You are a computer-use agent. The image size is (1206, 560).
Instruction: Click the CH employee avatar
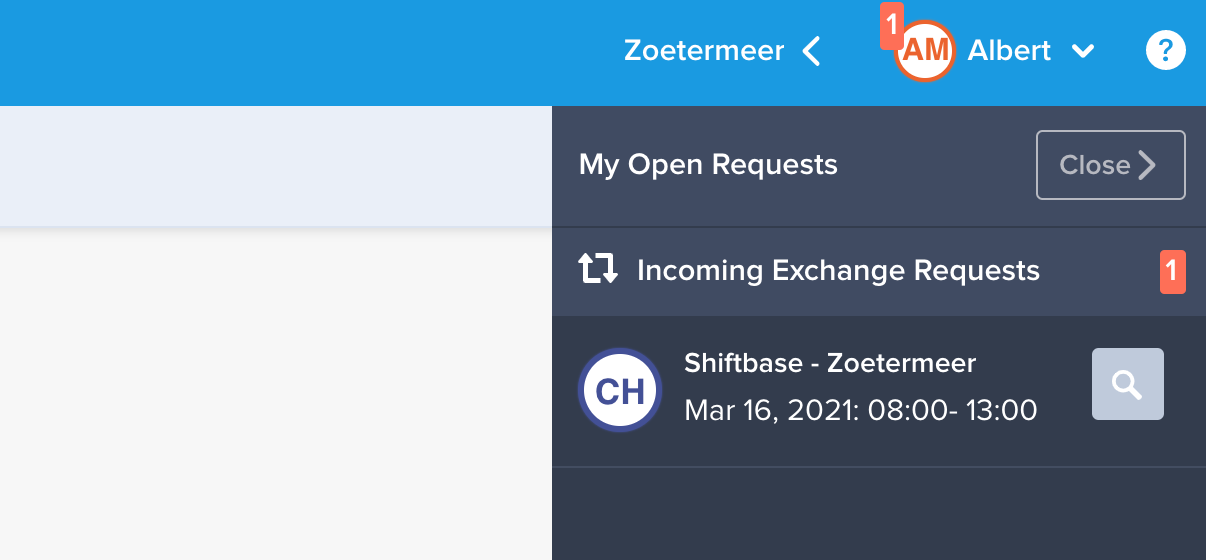click(620, 390)
